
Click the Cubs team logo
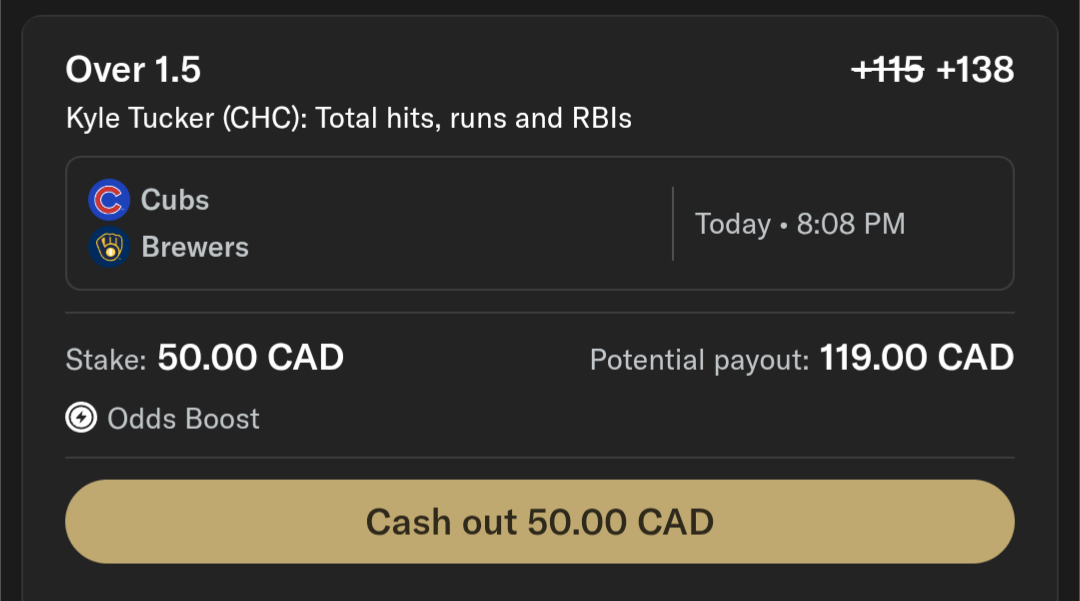tap(109, 200)
